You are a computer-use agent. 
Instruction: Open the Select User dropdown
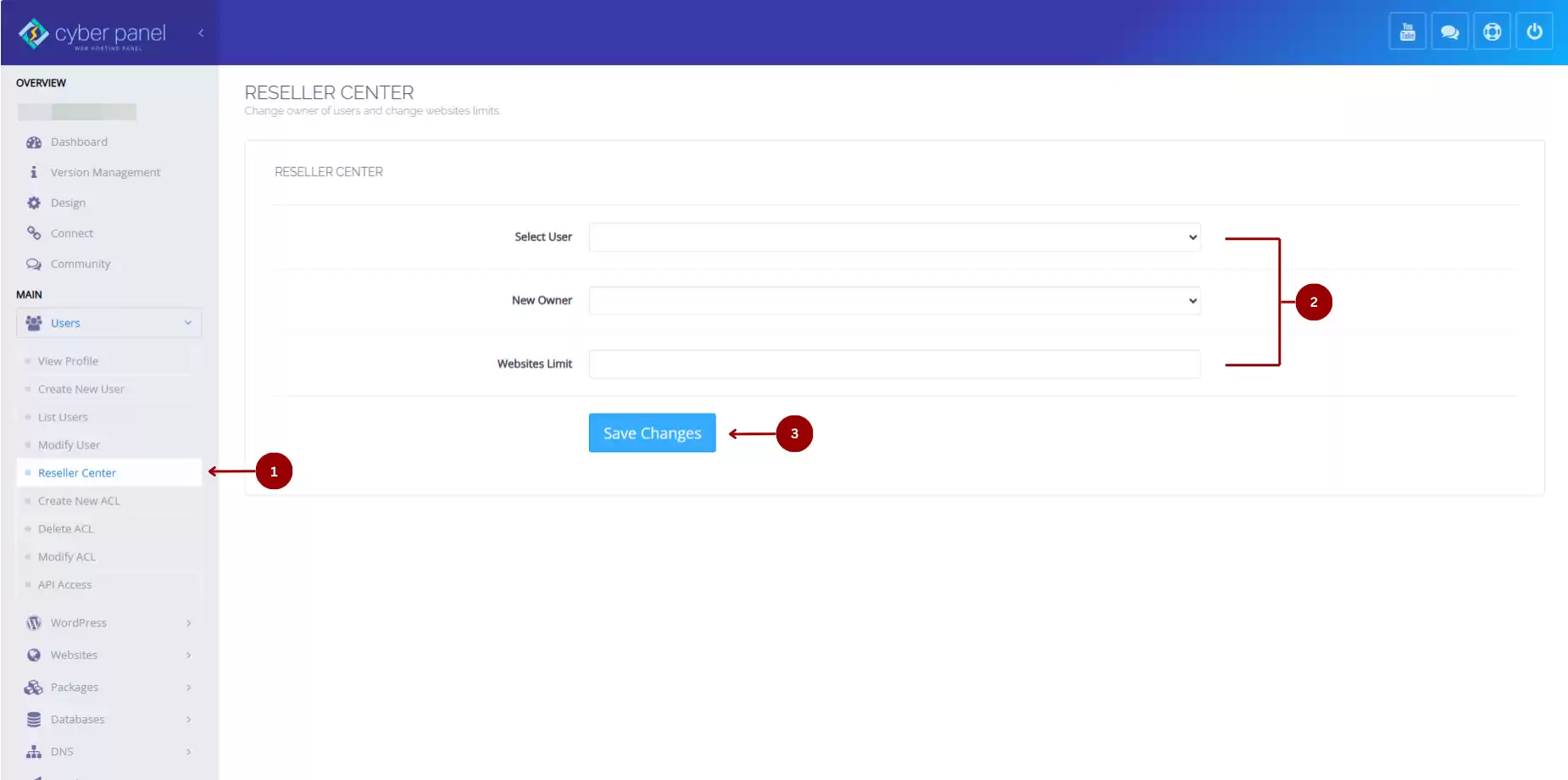click(894, 237)
